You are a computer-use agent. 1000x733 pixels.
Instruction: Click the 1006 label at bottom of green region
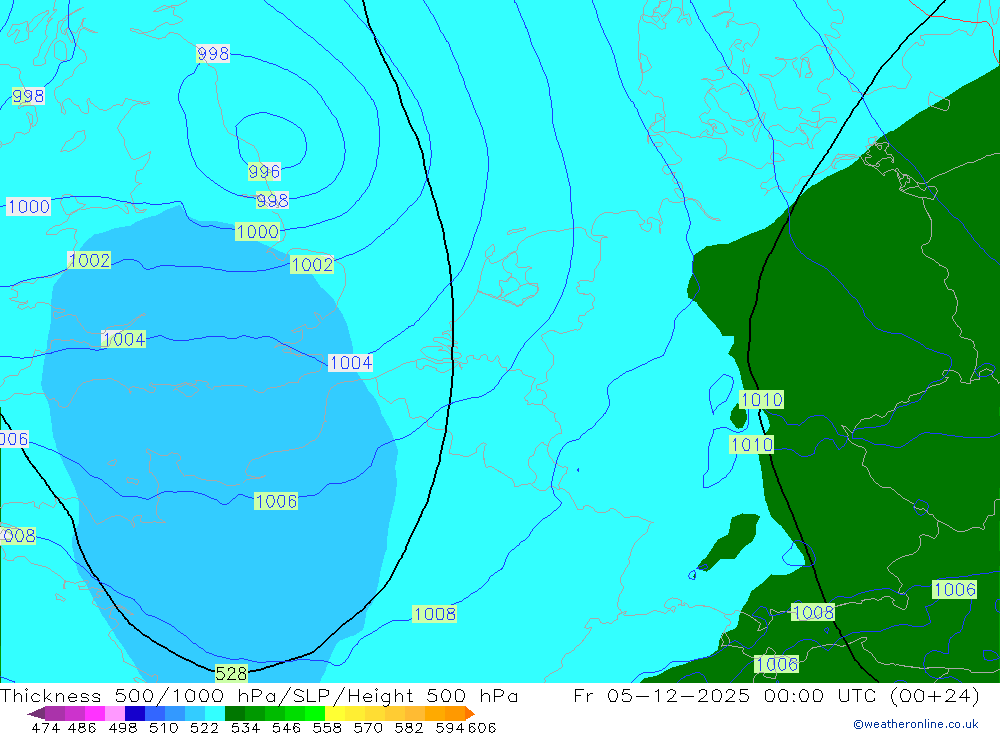(x=777, y=664)
